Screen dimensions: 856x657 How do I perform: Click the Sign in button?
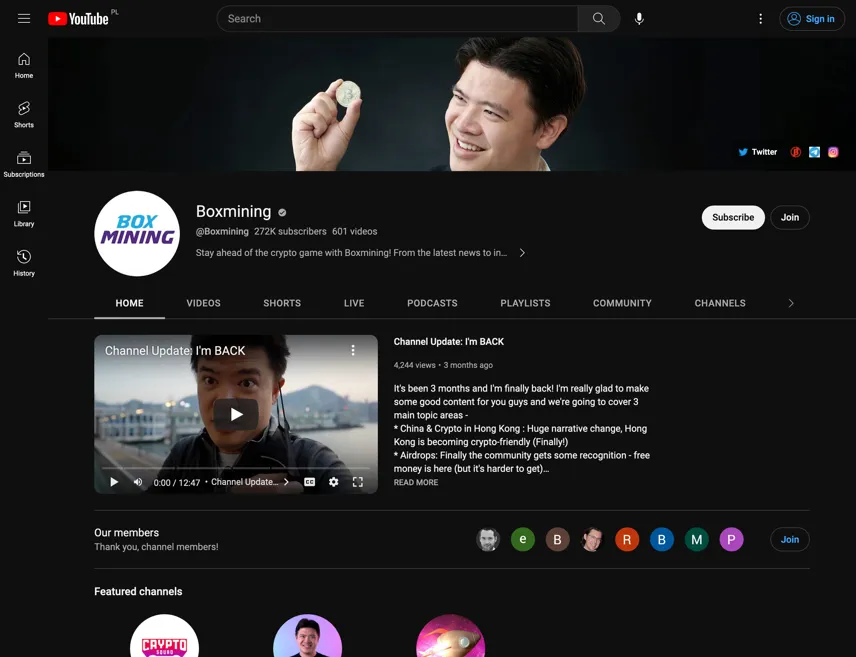(811, 19)
